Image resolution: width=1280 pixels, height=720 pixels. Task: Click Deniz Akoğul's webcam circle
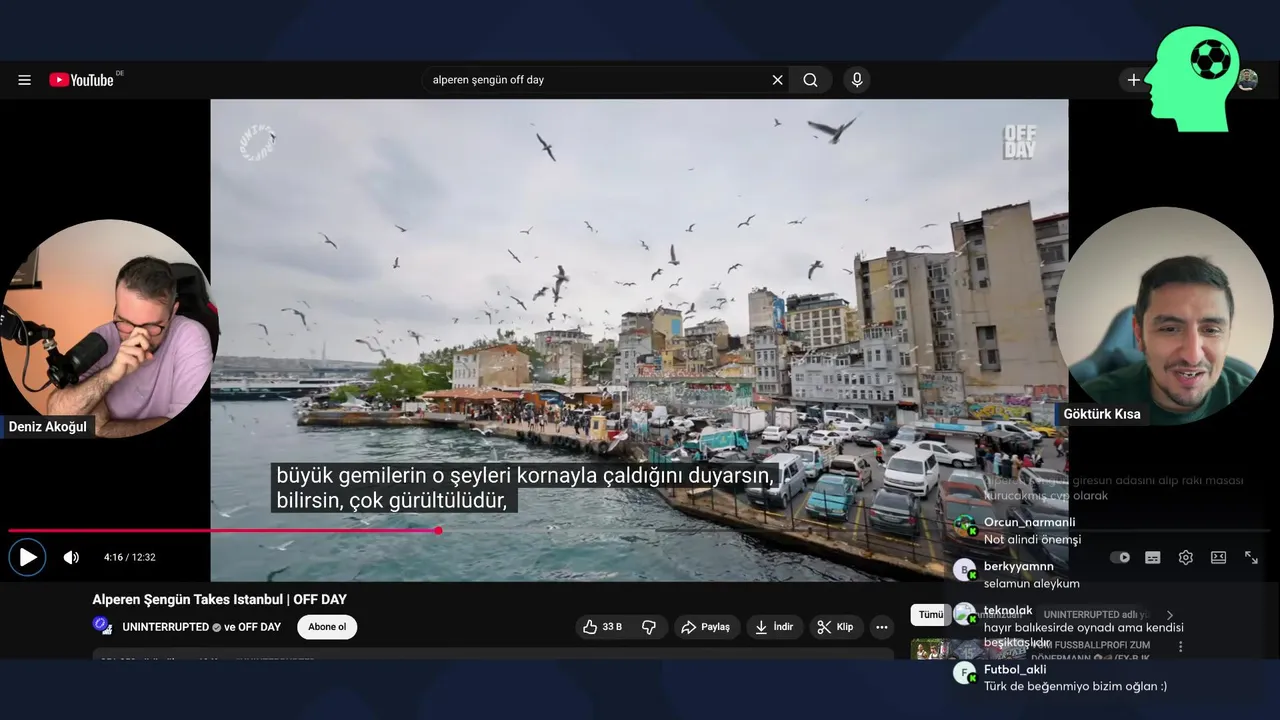108,329
